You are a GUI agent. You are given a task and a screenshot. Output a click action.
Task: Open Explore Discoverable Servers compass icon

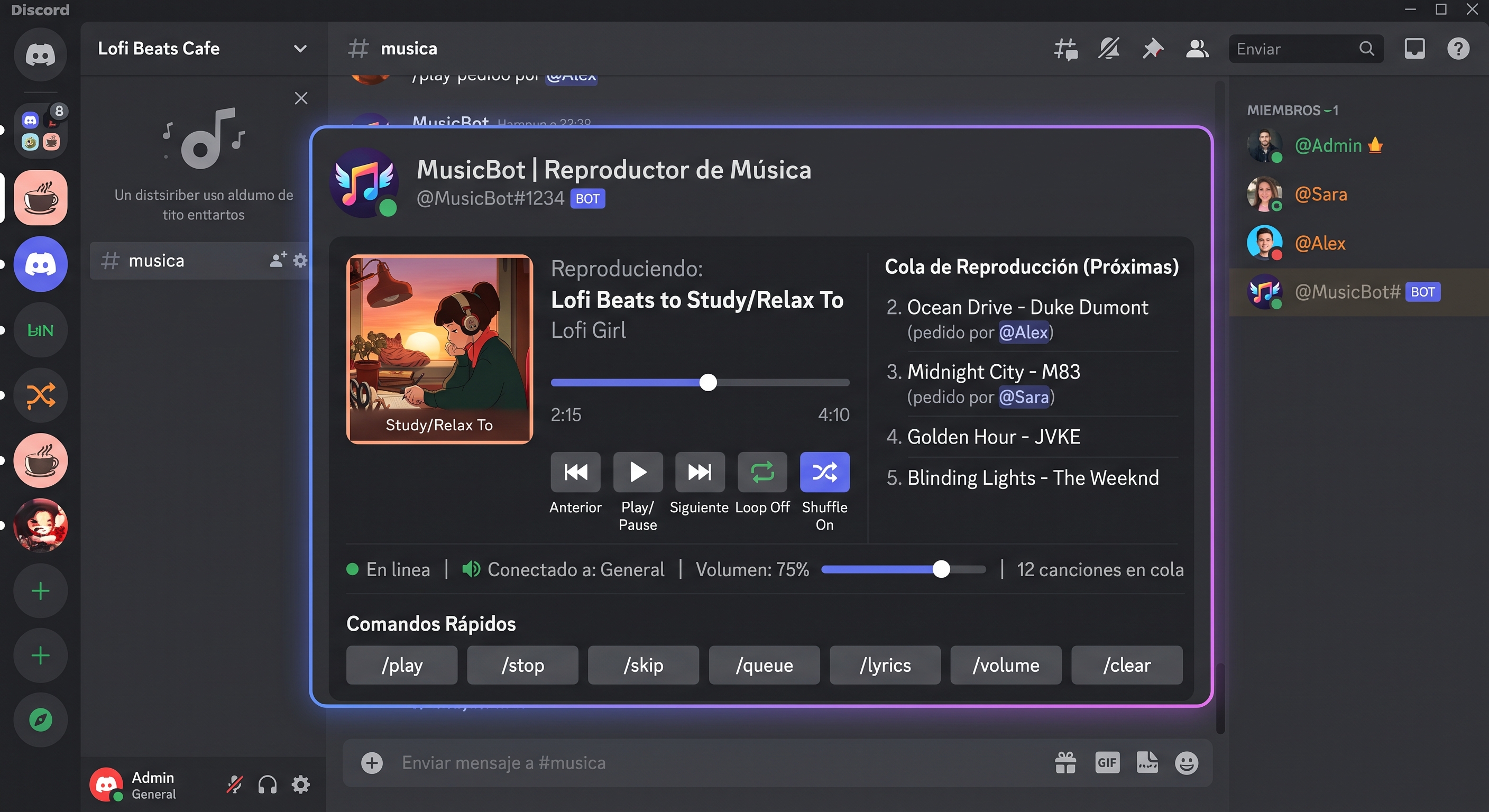pyautogui.click(x=41, y=720)
